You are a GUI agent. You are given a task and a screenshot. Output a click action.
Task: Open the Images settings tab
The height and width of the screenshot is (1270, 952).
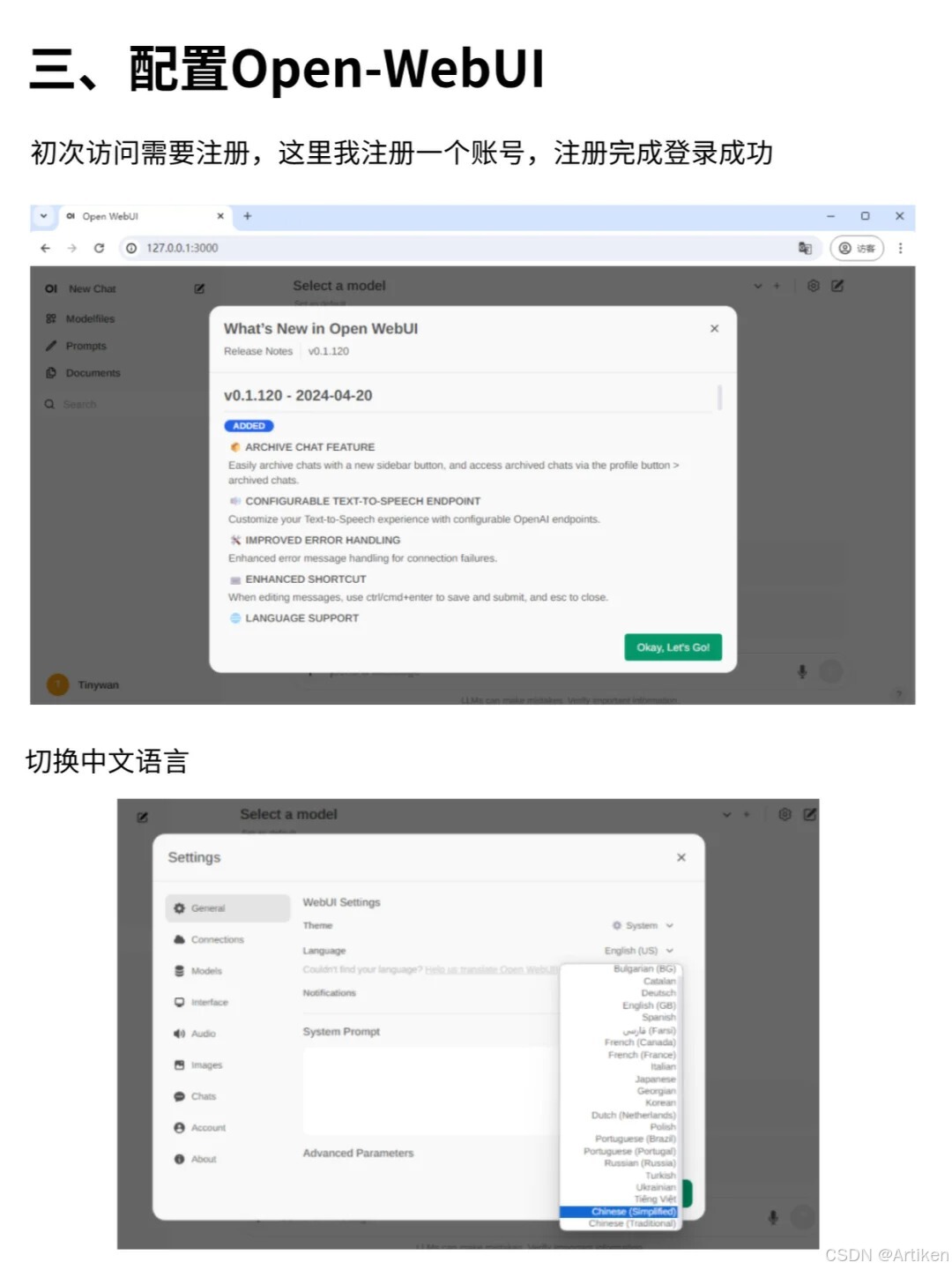[x=227, y=1065]
